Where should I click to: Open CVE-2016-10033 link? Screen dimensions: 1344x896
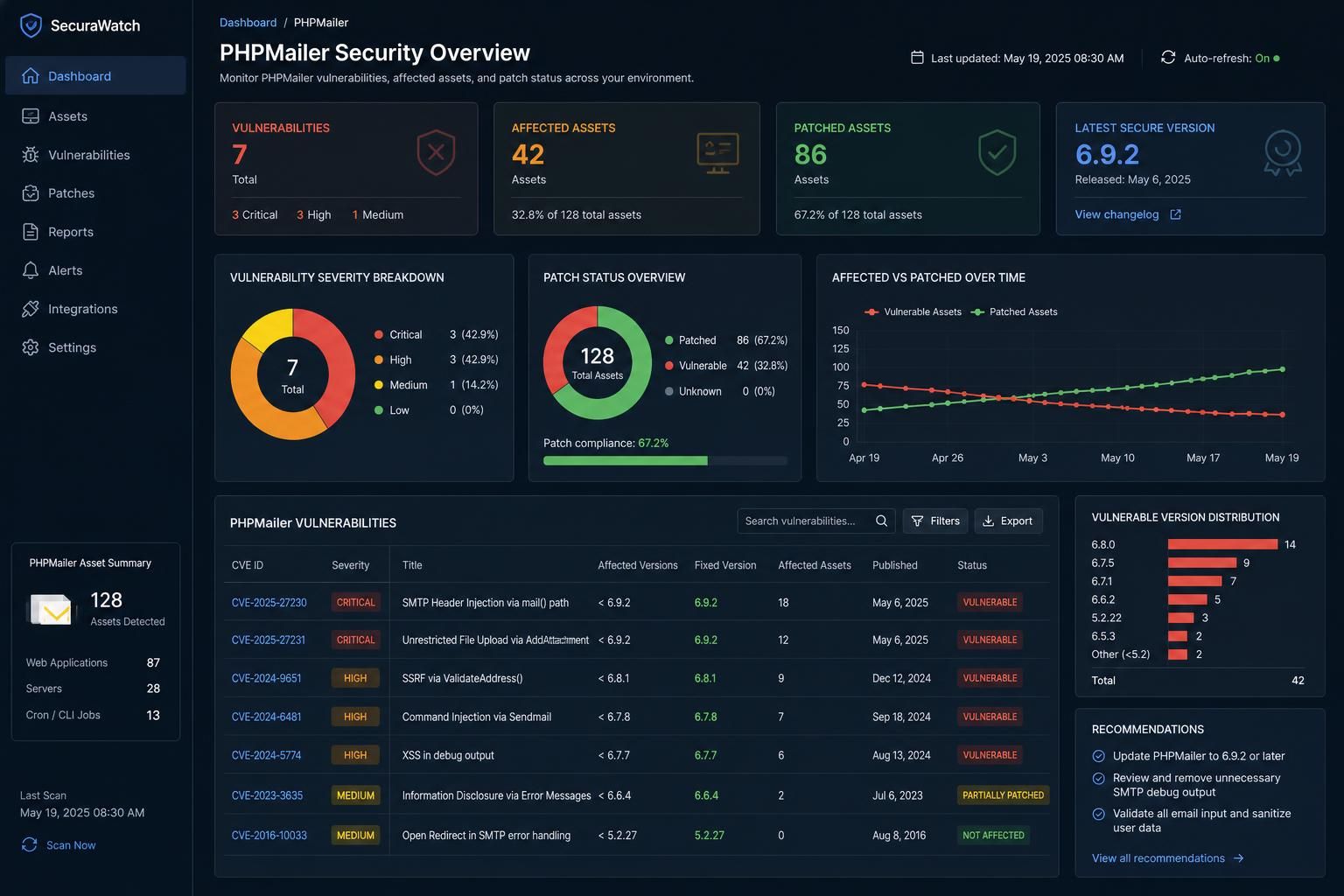click(x=269, y=836)
